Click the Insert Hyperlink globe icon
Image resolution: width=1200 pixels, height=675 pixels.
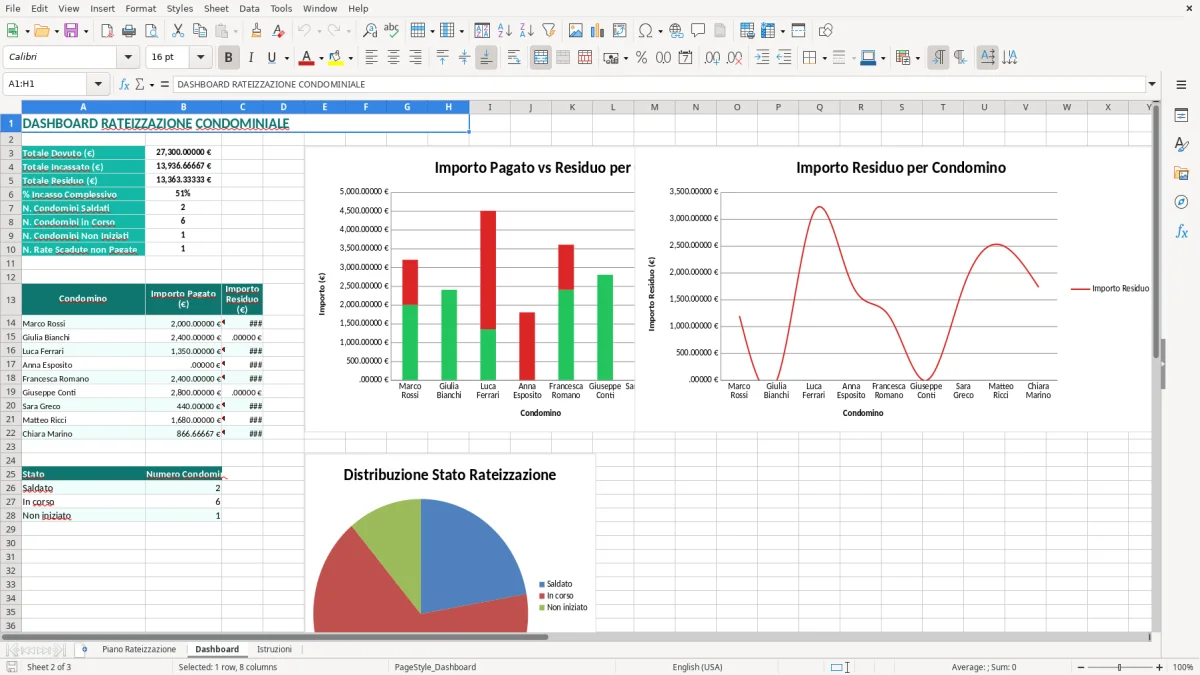pyautogui.click(x=677, y=31)
